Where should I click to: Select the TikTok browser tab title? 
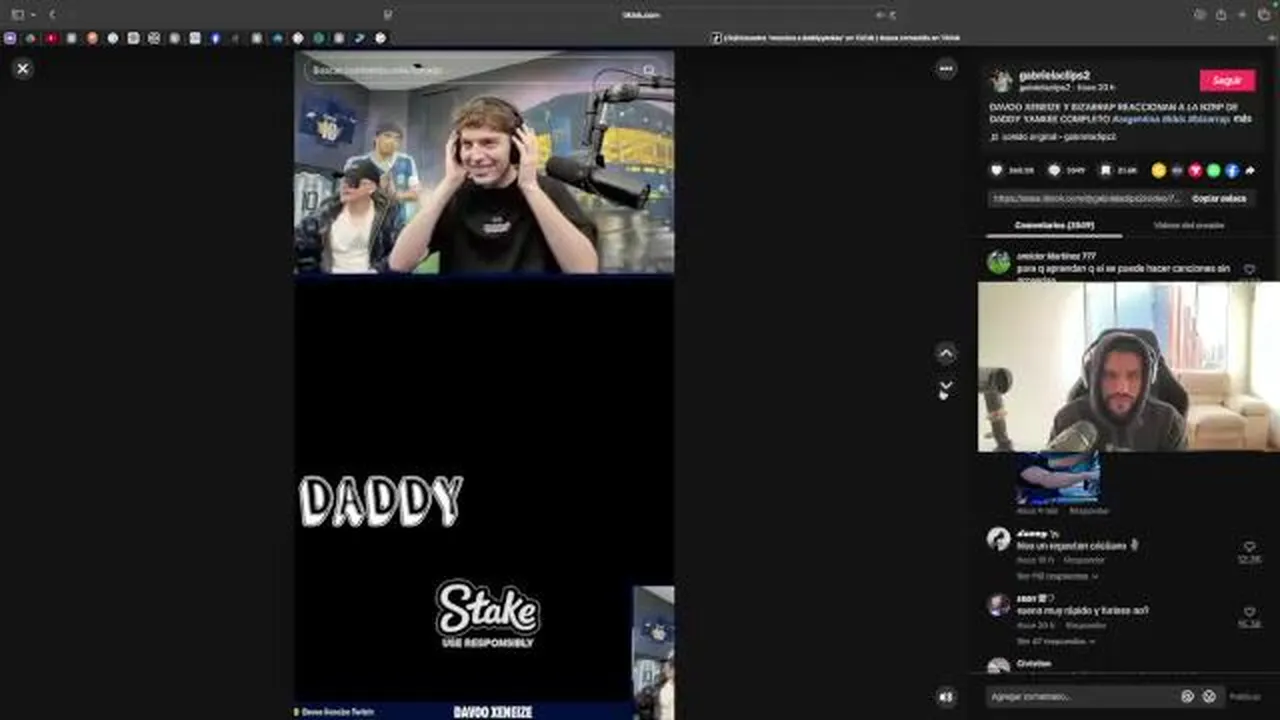click(836, 38)
